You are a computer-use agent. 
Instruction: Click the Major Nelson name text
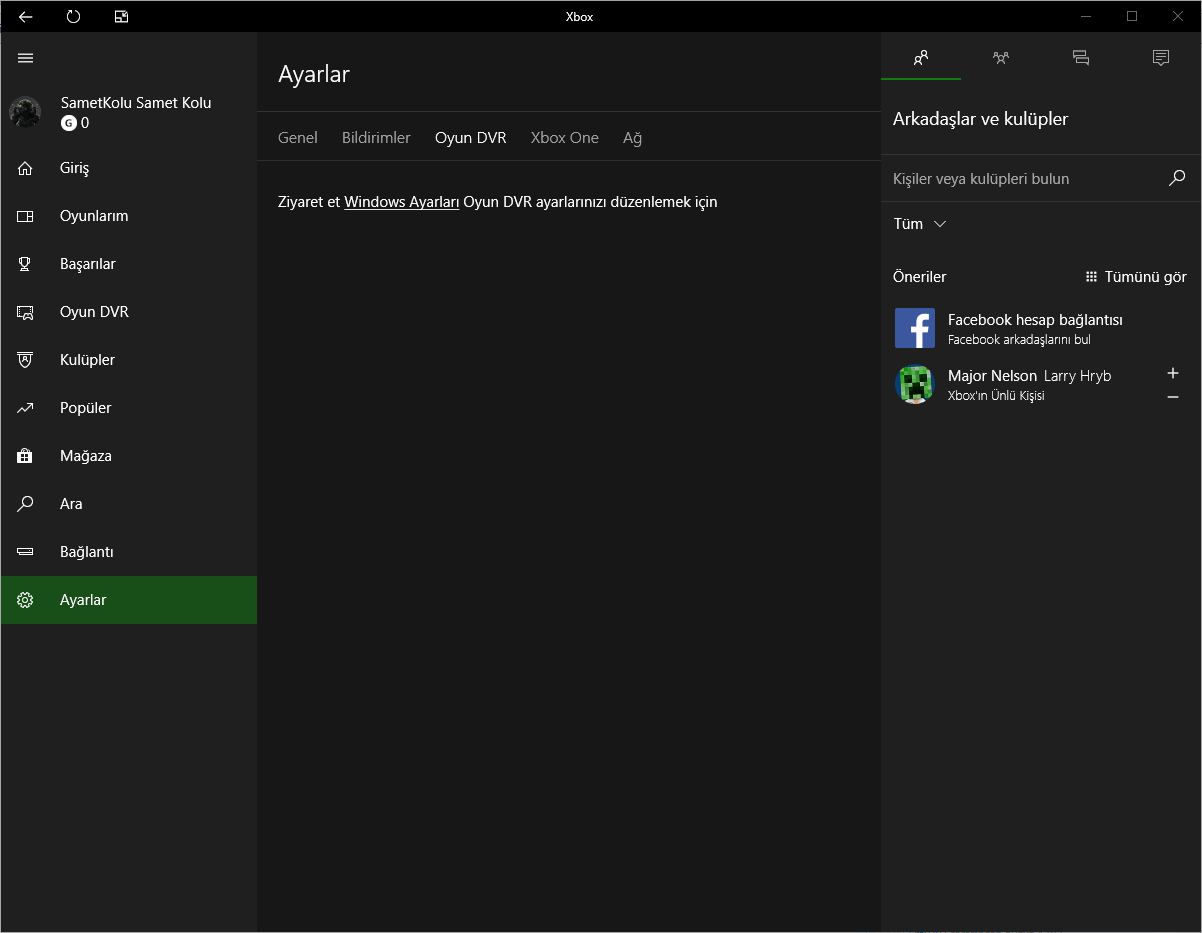(x=992, y=376)
